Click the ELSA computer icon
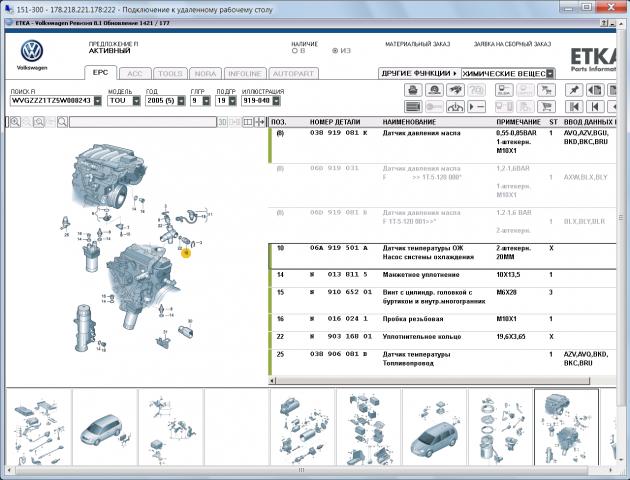 (504, 90)
